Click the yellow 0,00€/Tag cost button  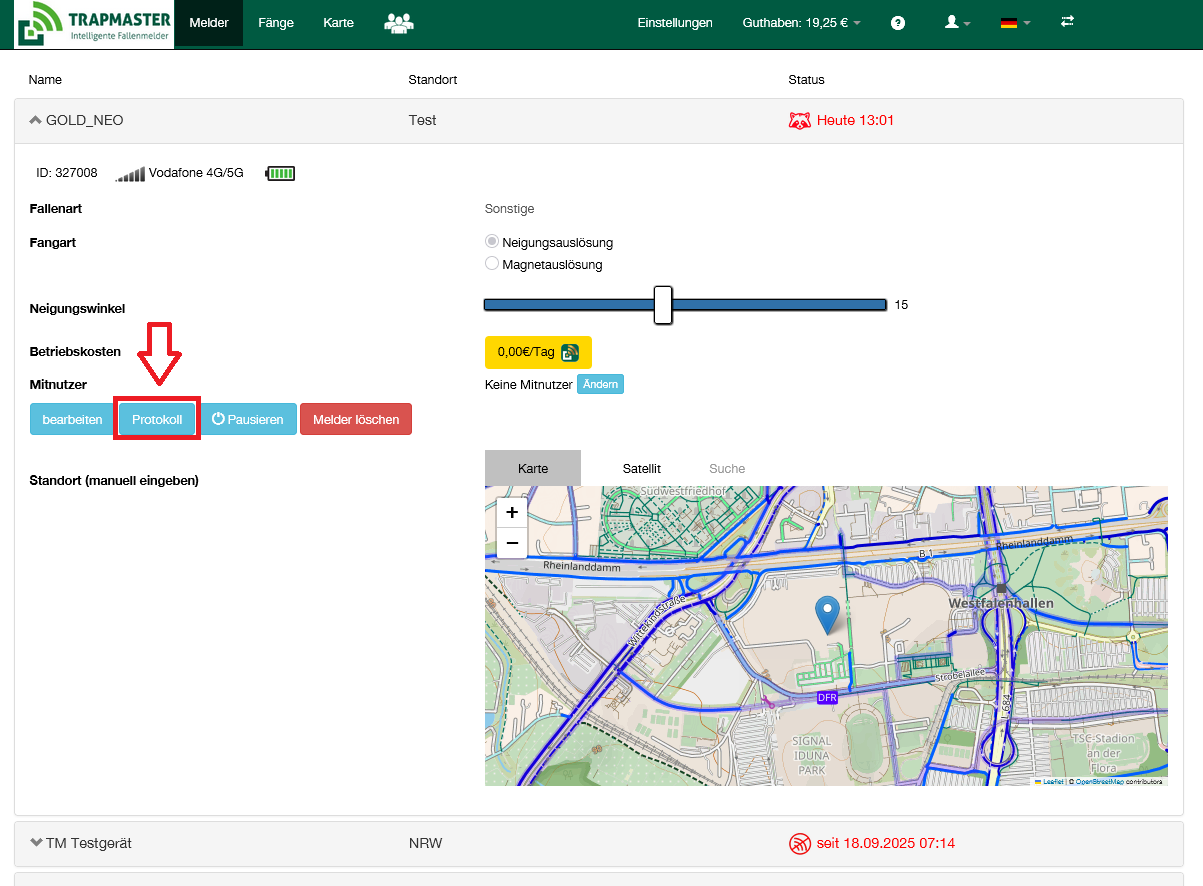[538, 352]
